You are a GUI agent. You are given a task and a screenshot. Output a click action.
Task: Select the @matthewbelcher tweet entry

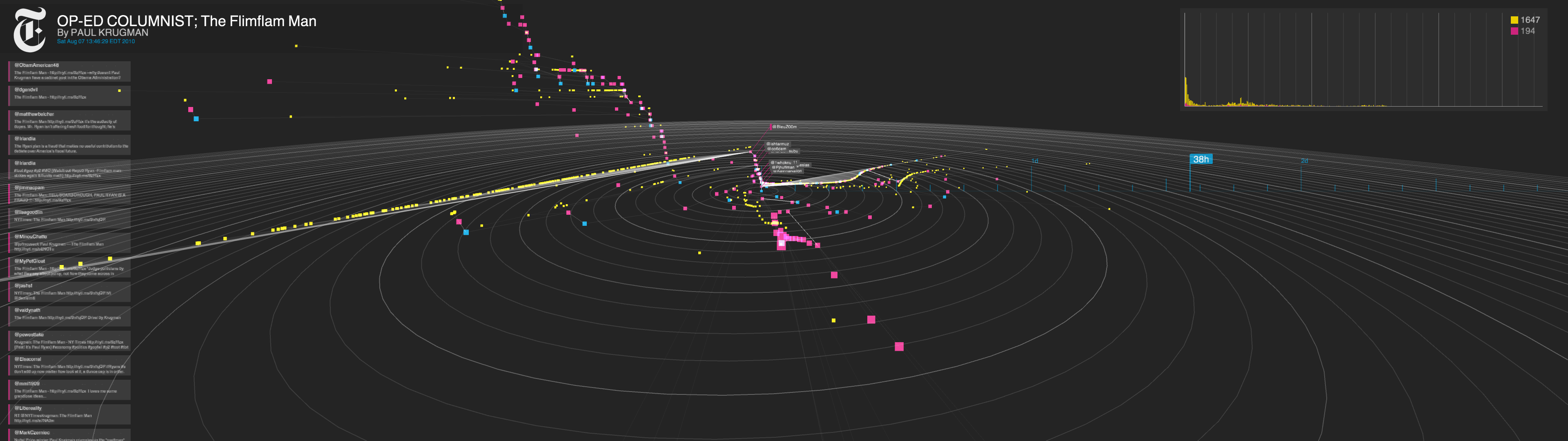pyautogui.click(x=69, y=120)
